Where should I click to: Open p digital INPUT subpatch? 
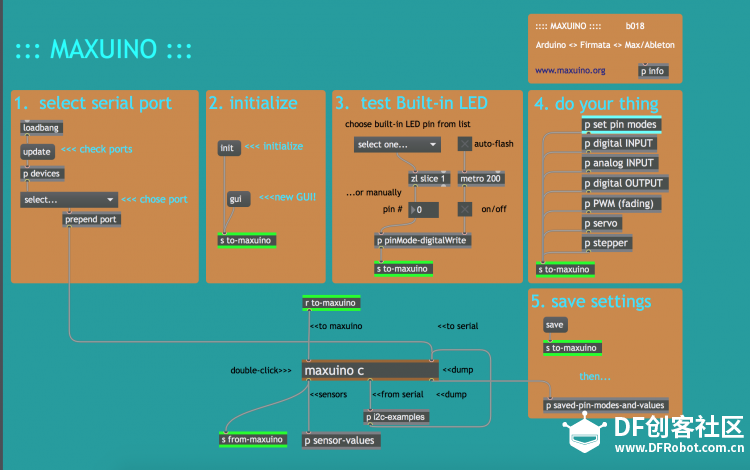(619, 143)
